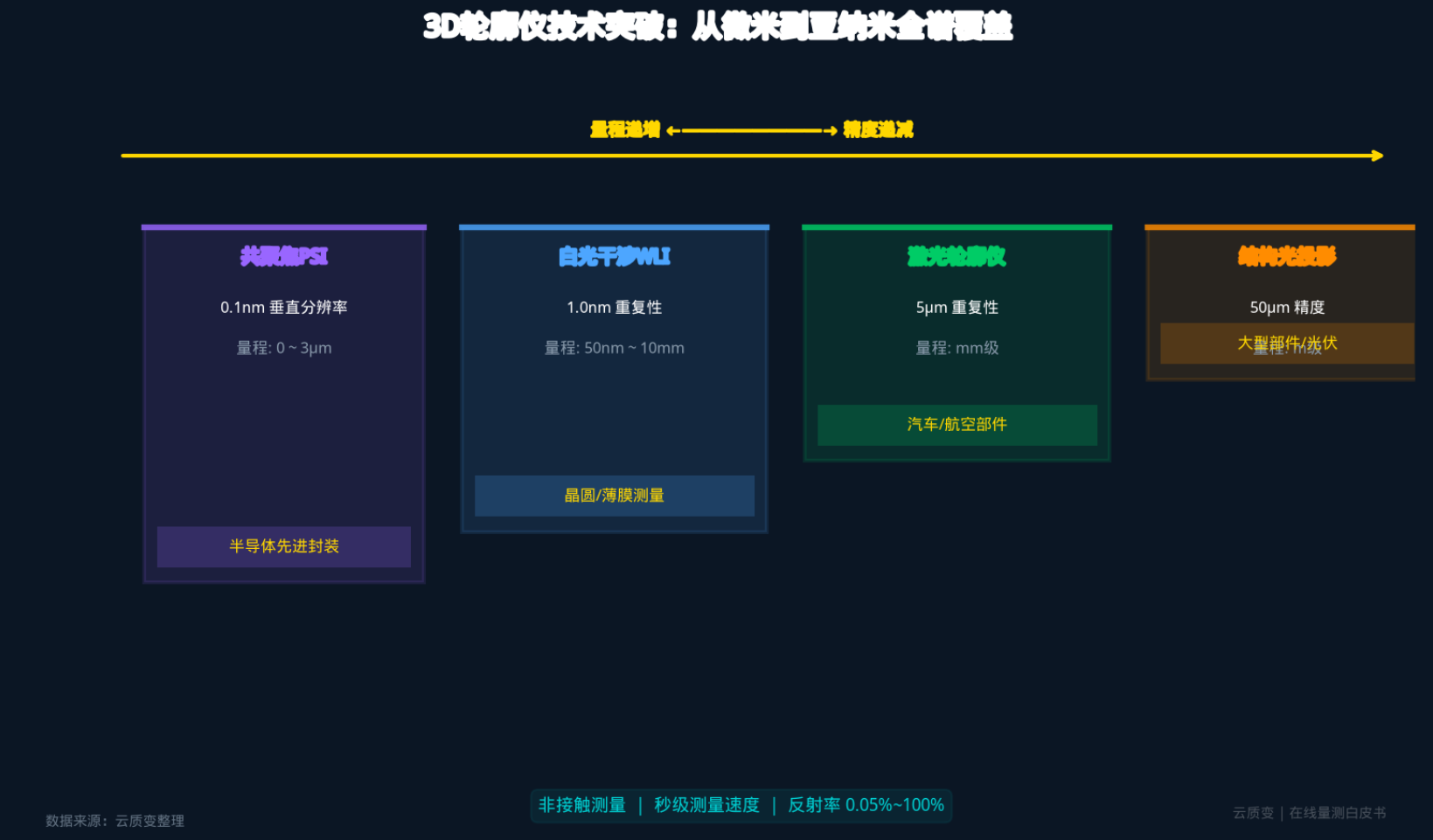Click the "汽车/航空部件" tag

pos(957,425)
